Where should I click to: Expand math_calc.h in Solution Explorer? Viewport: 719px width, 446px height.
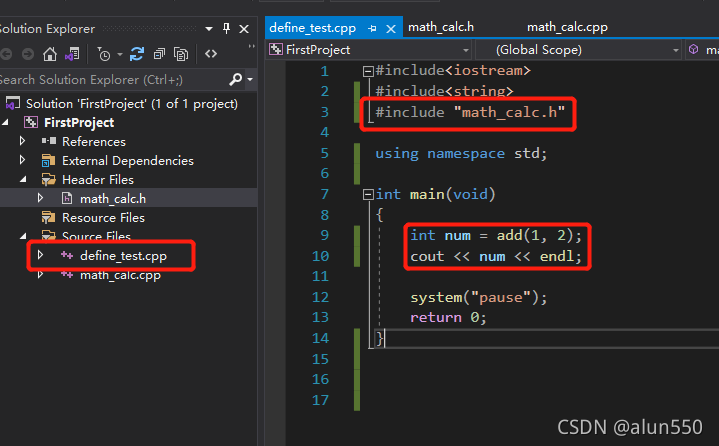point(40,198)
